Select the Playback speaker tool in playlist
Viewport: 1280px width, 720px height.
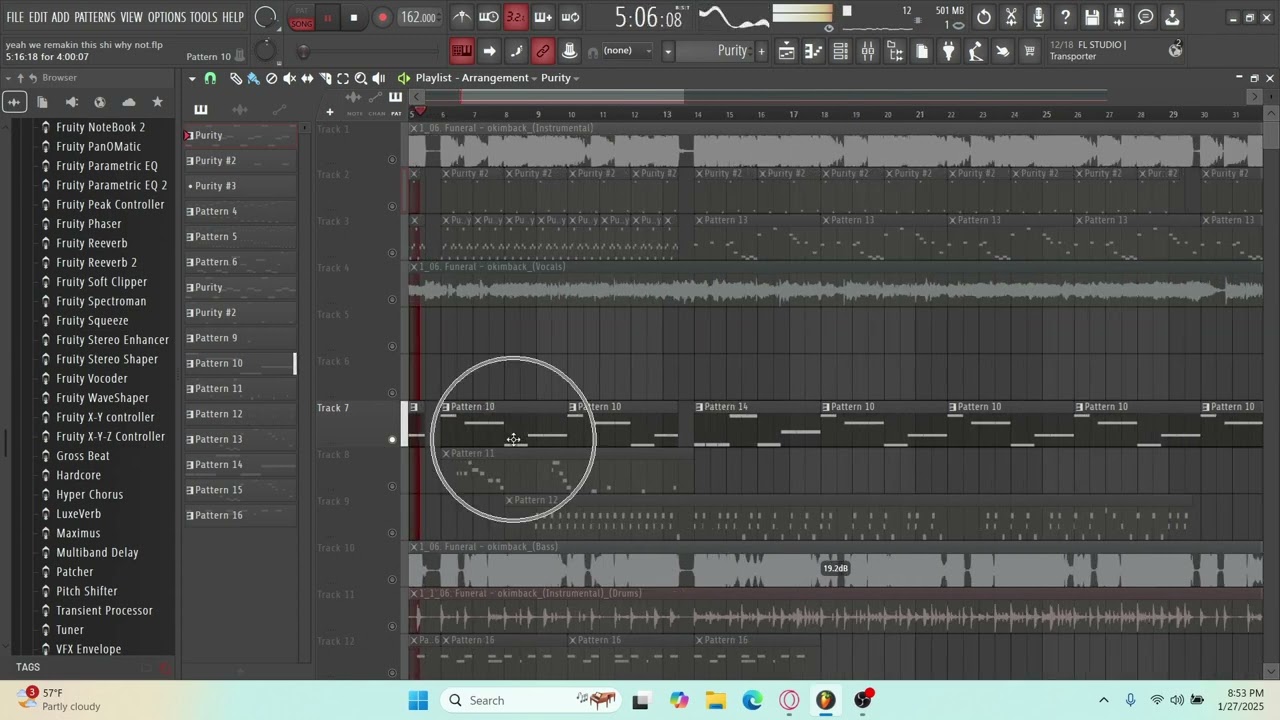pyautogui.click(x=379, y=78)
